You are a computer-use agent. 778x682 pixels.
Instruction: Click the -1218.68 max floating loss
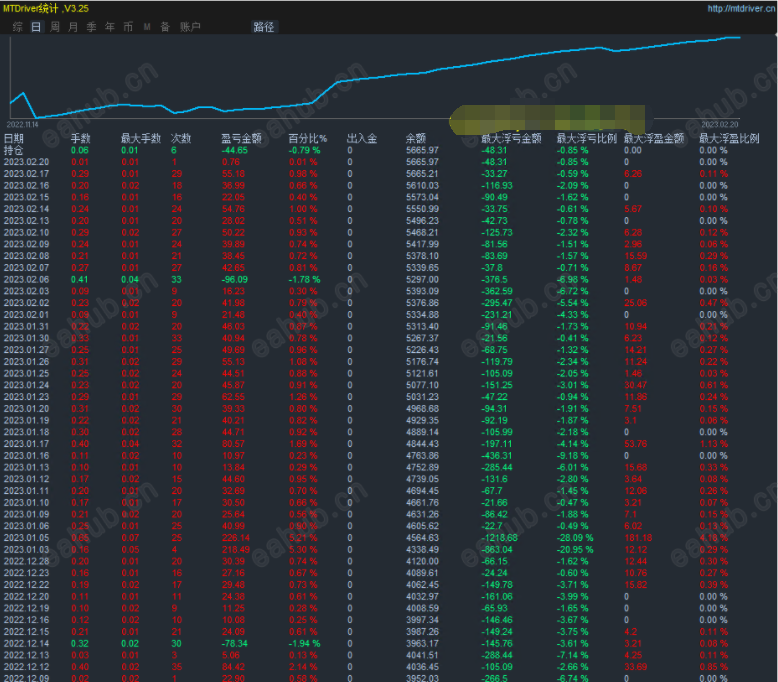(499, 538)
